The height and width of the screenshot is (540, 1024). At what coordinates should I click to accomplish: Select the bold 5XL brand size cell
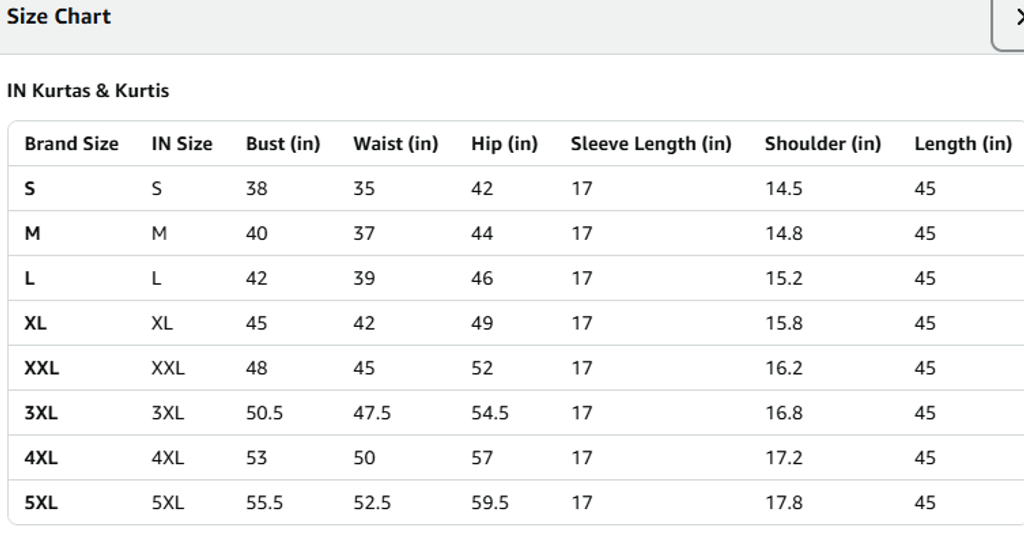40,503
